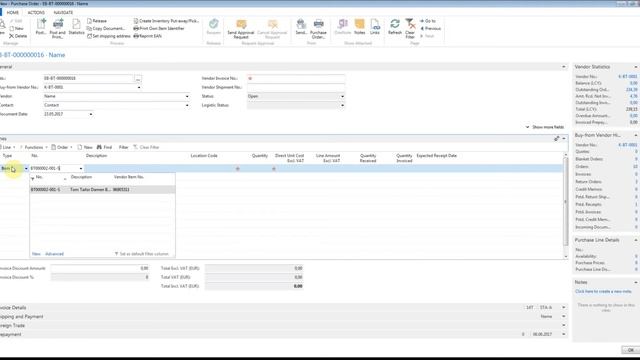Image resolution: width=640 pixels, height=360 pixels.
Task: Open the Contact dropdown
Action: pyautogui.click(x=187, y=105)
